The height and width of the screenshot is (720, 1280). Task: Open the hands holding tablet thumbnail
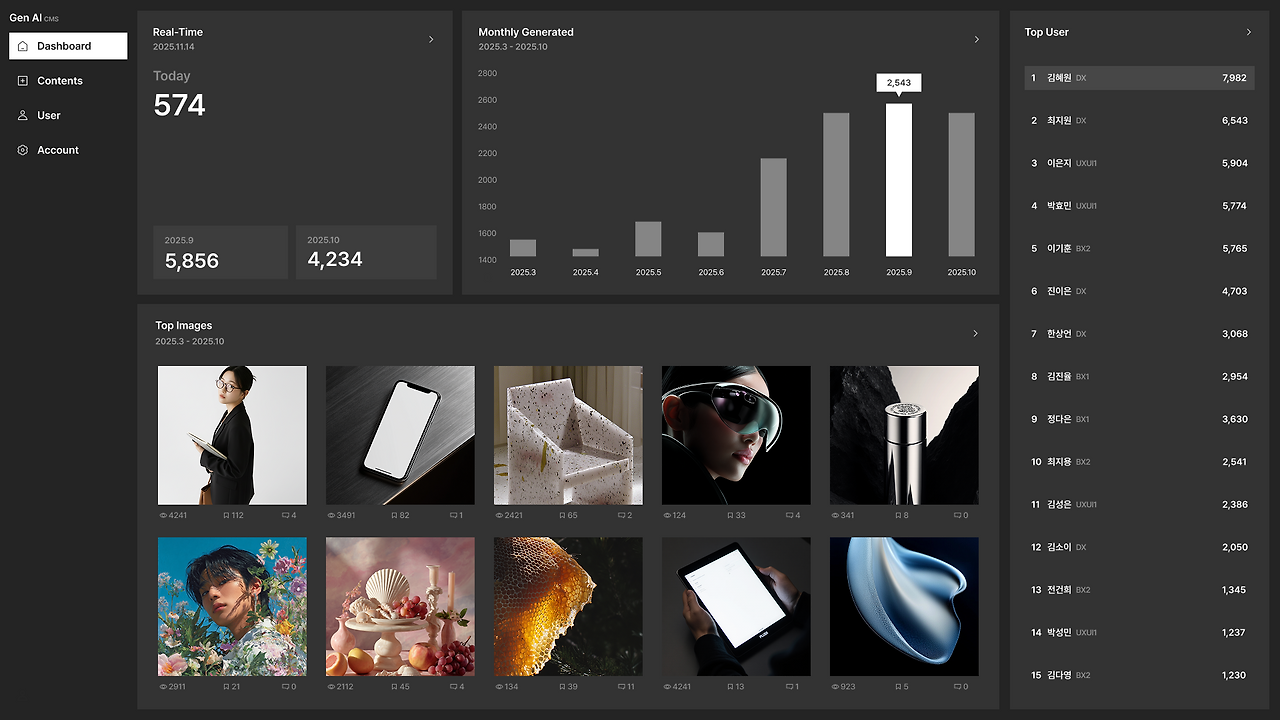pyautogui.click(x=736, y=607)
